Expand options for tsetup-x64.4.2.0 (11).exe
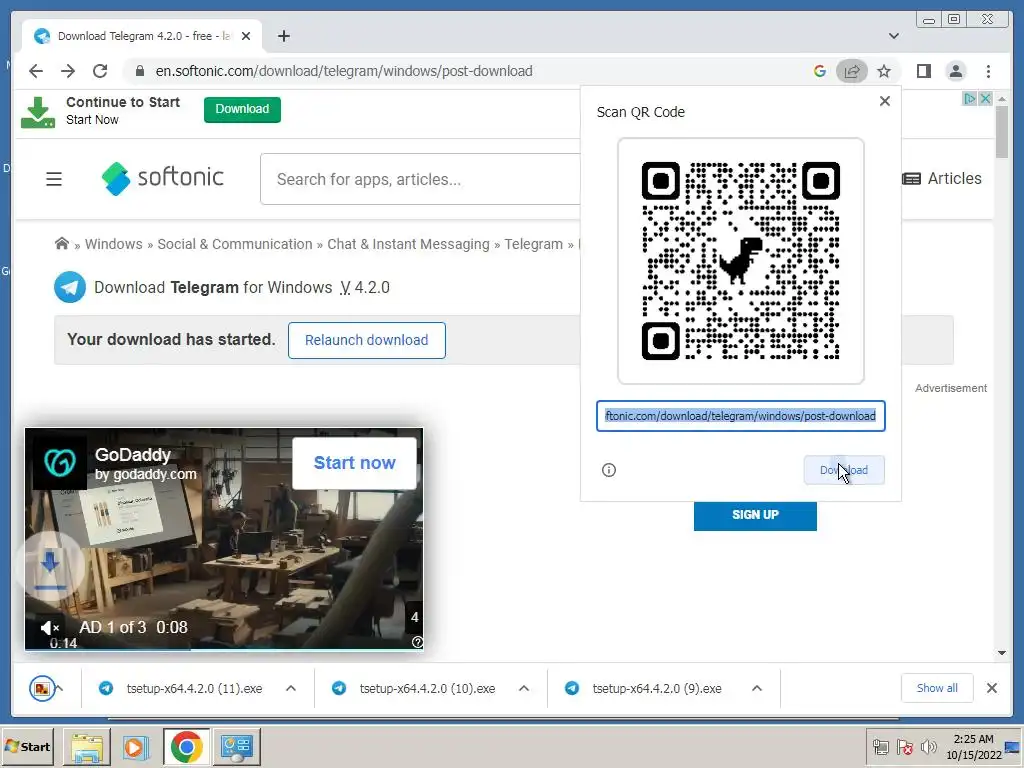The image size is (1024, 768). click(291, 688)
